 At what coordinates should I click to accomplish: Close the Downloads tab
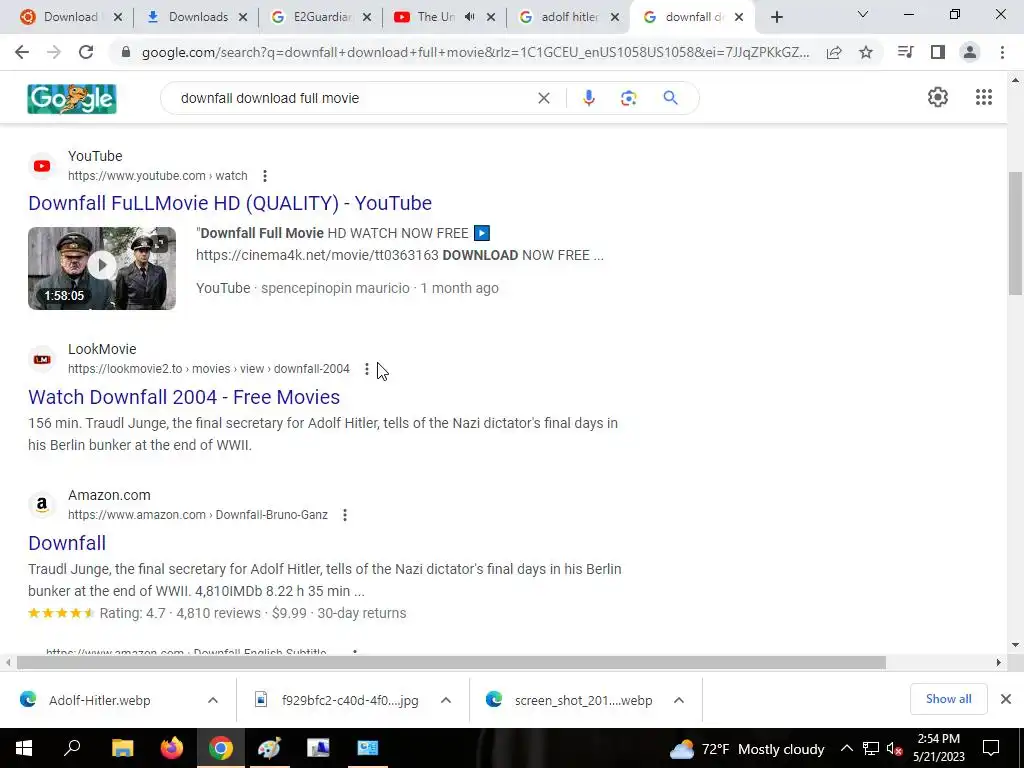coord(243,18)
